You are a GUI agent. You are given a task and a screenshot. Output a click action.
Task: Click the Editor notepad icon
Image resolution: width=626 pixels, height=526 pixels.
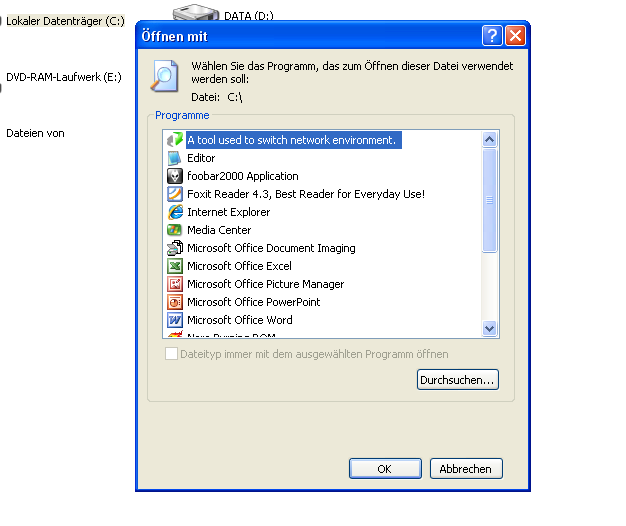(174, 158)
